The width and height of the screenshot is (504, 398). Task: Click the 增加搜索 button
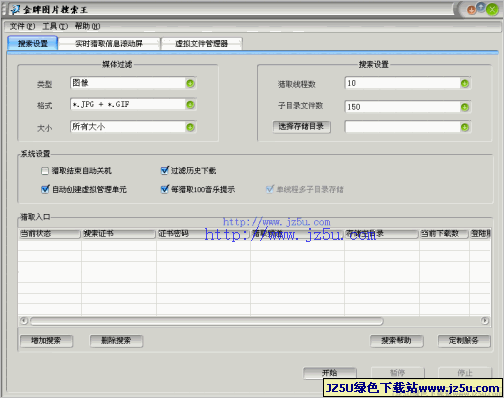46,341
